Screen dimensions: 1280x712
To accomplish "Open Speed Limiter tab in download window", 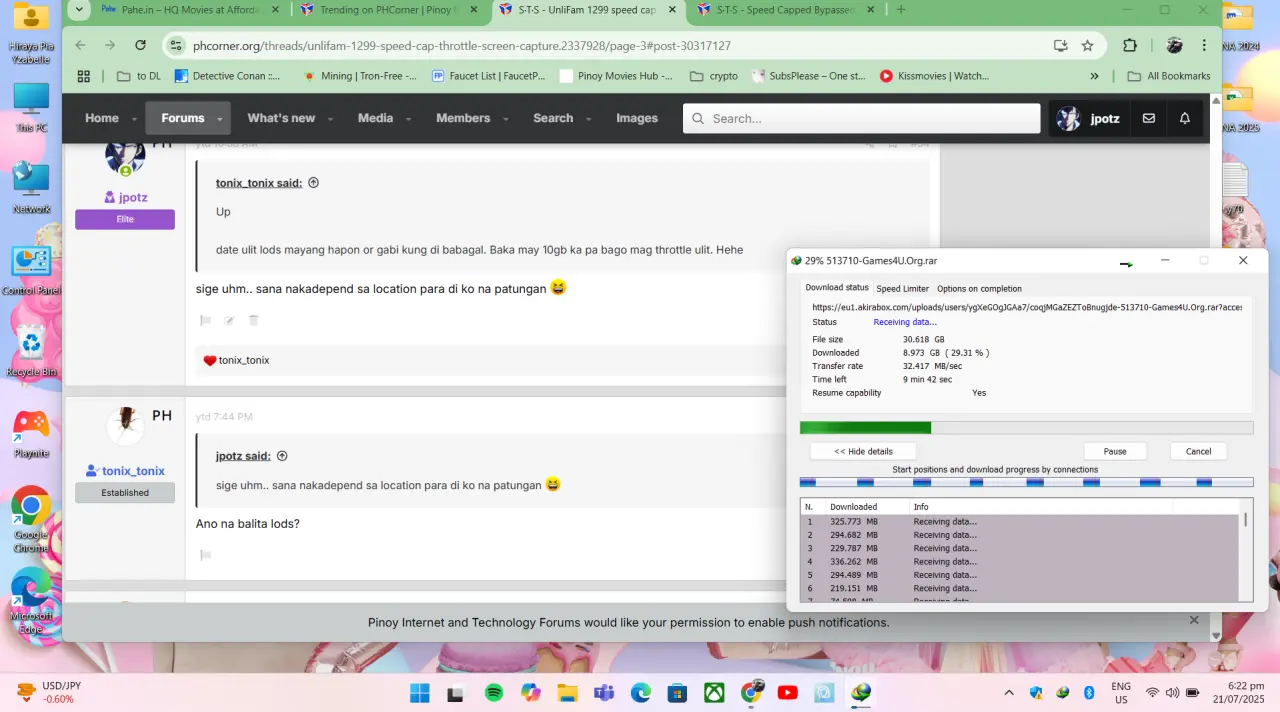I will click(x=903, y=289).
